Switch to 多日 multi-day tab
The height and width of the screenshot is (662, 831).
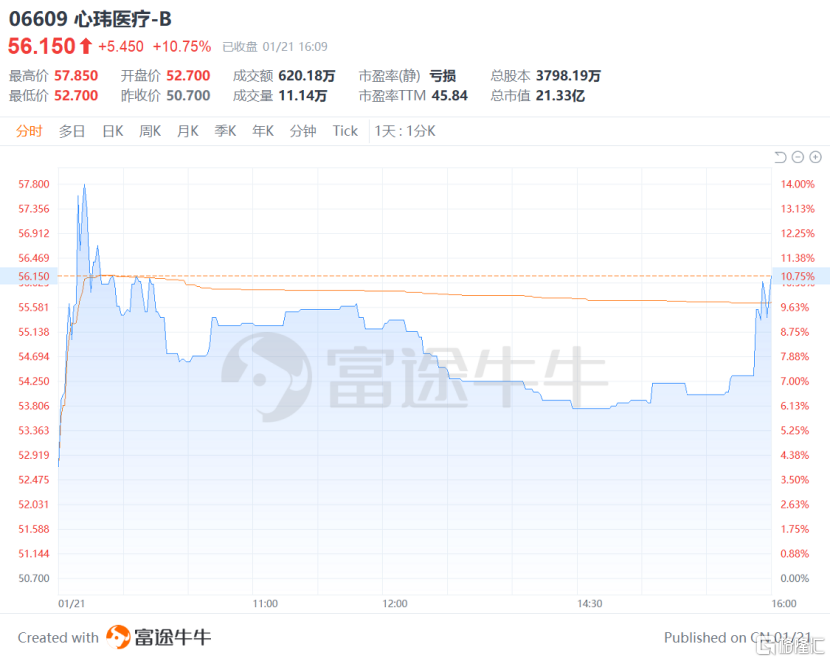coord(72,131)
